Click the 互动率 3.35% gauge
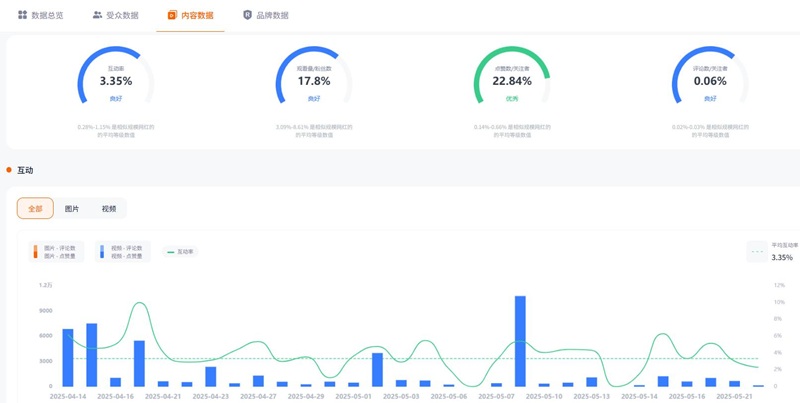This screenshot has width=800, height=403. coord(116,80)
